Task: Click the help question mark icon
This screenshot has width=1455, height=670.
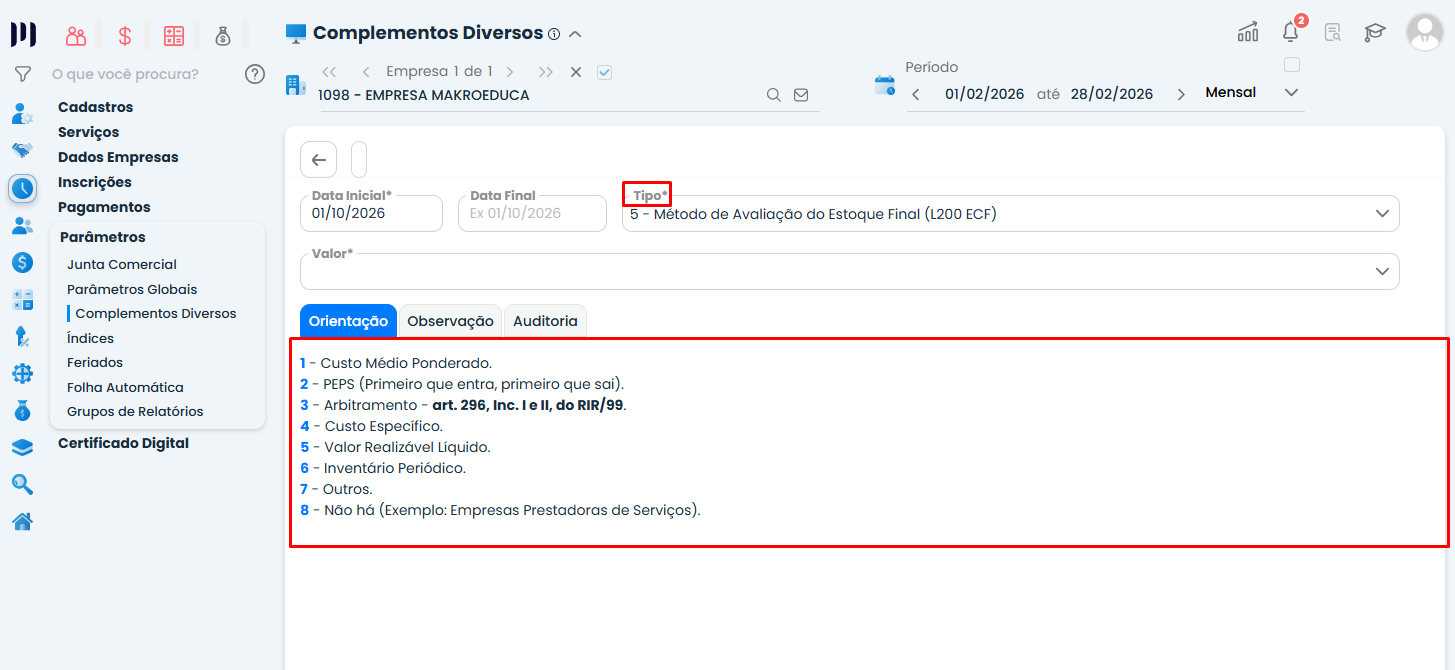Action: coord(255,74)
